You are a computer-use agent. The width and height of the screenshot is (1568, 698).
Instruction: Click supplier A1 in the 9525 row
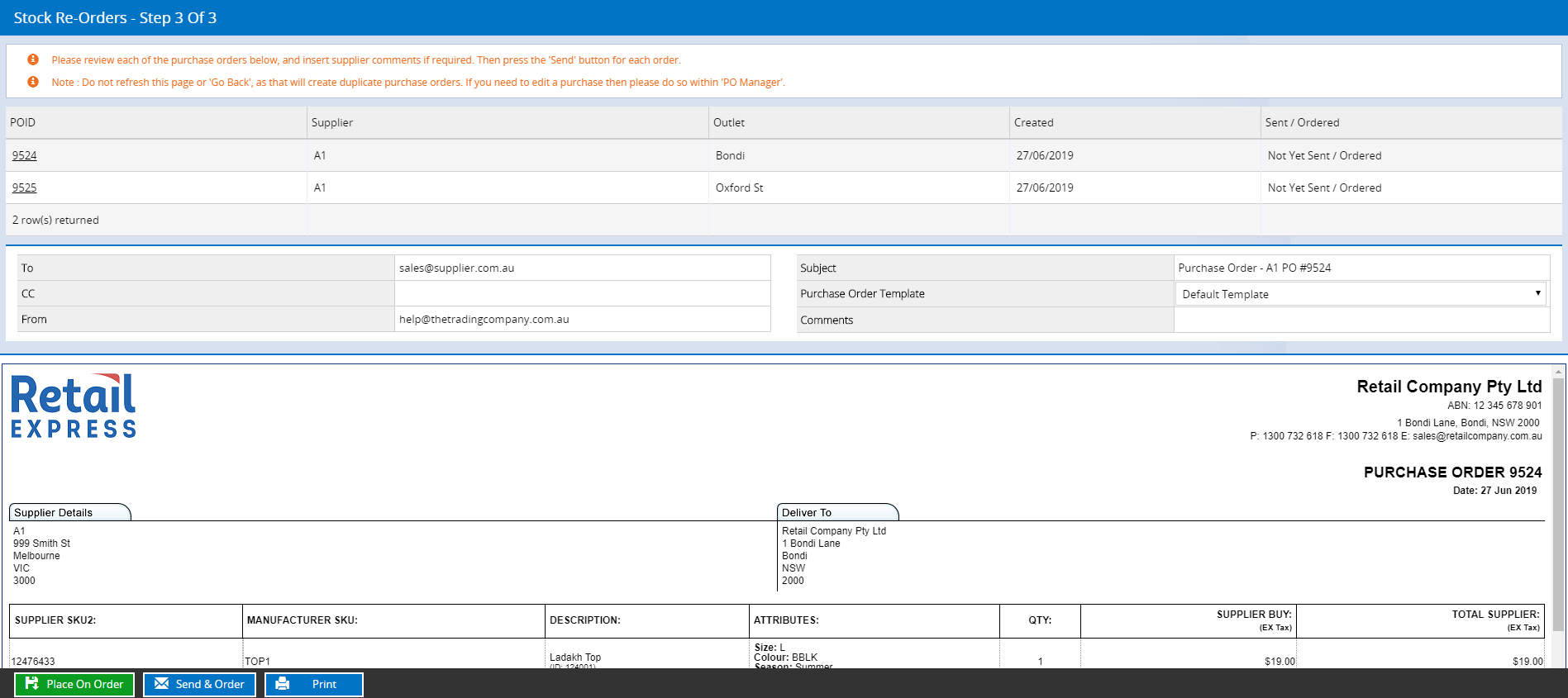pos(320,188)
